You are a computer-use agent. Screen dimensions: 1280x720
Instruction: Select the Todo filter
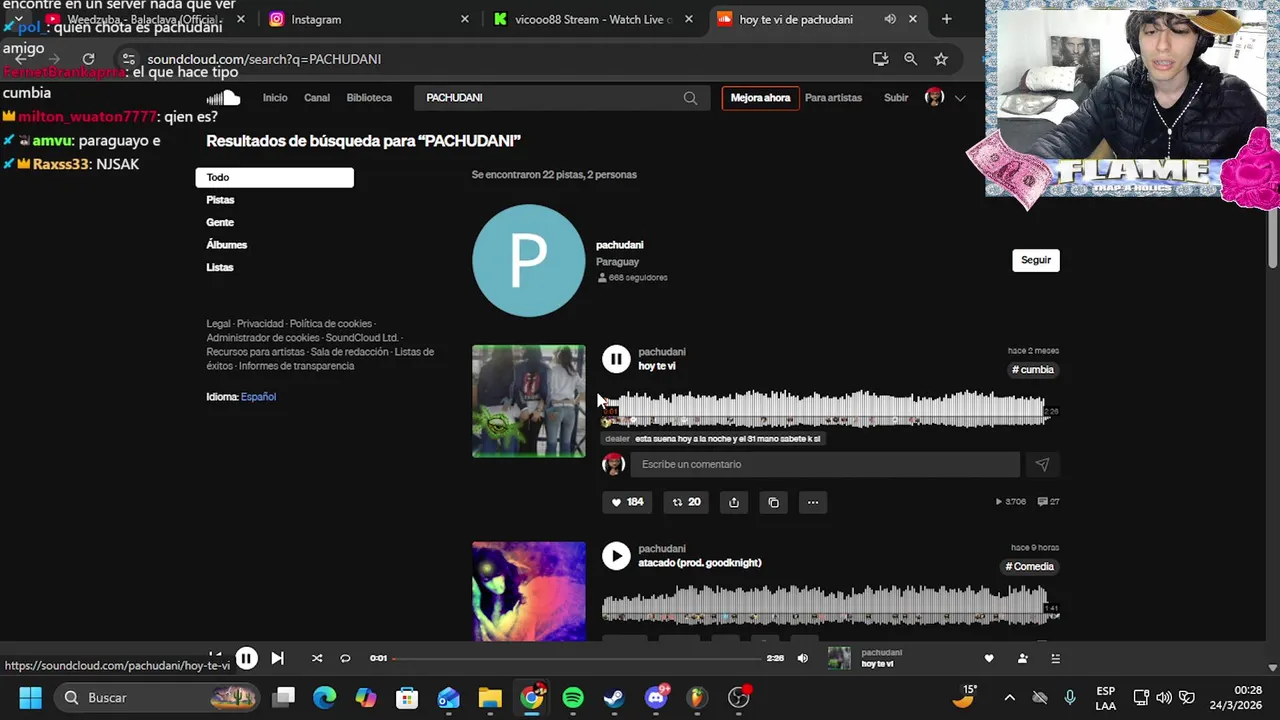pos(274,177)
